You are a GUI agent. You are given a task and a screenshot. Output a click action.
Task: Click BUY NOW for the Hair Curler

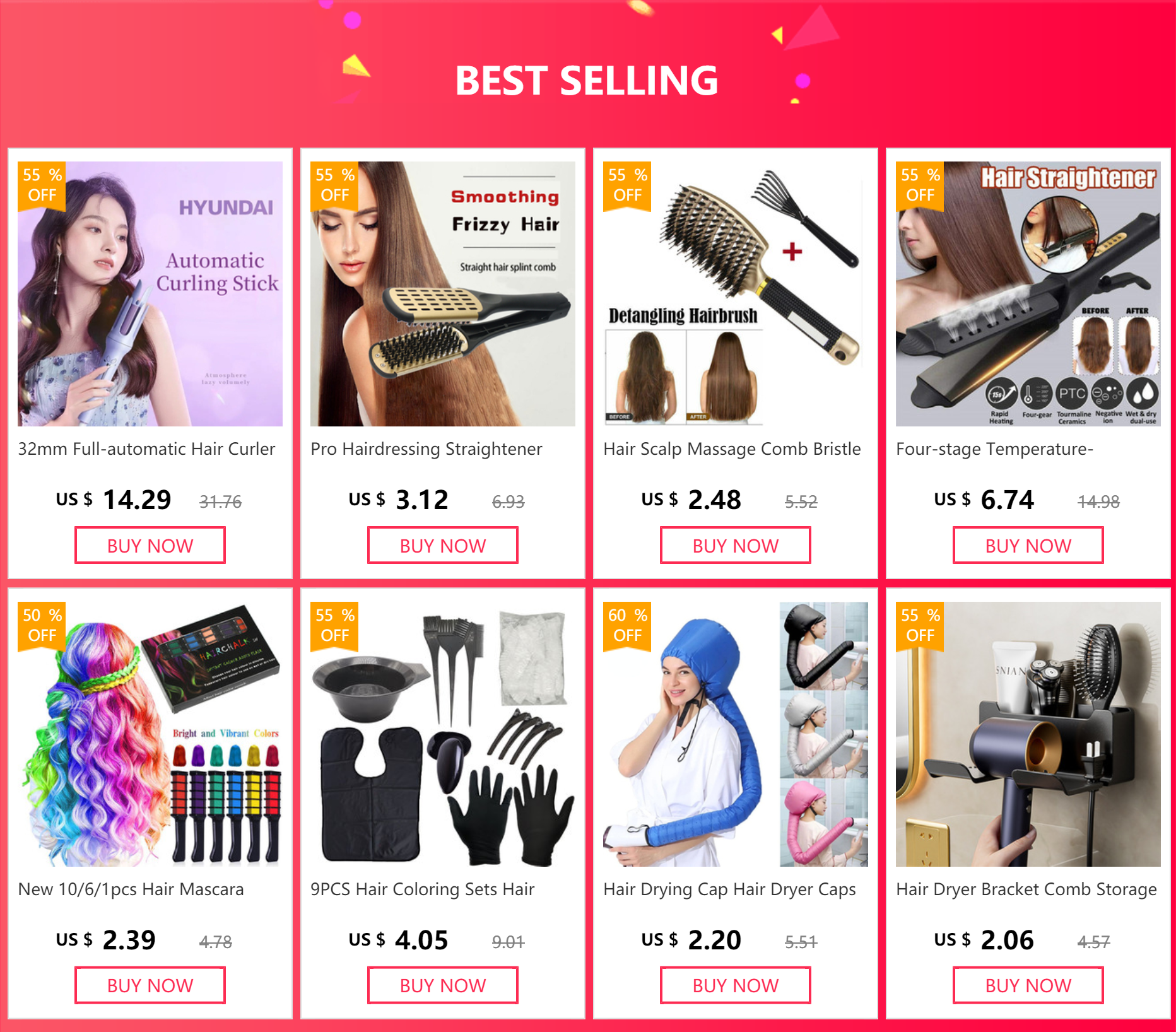(150, 546)
